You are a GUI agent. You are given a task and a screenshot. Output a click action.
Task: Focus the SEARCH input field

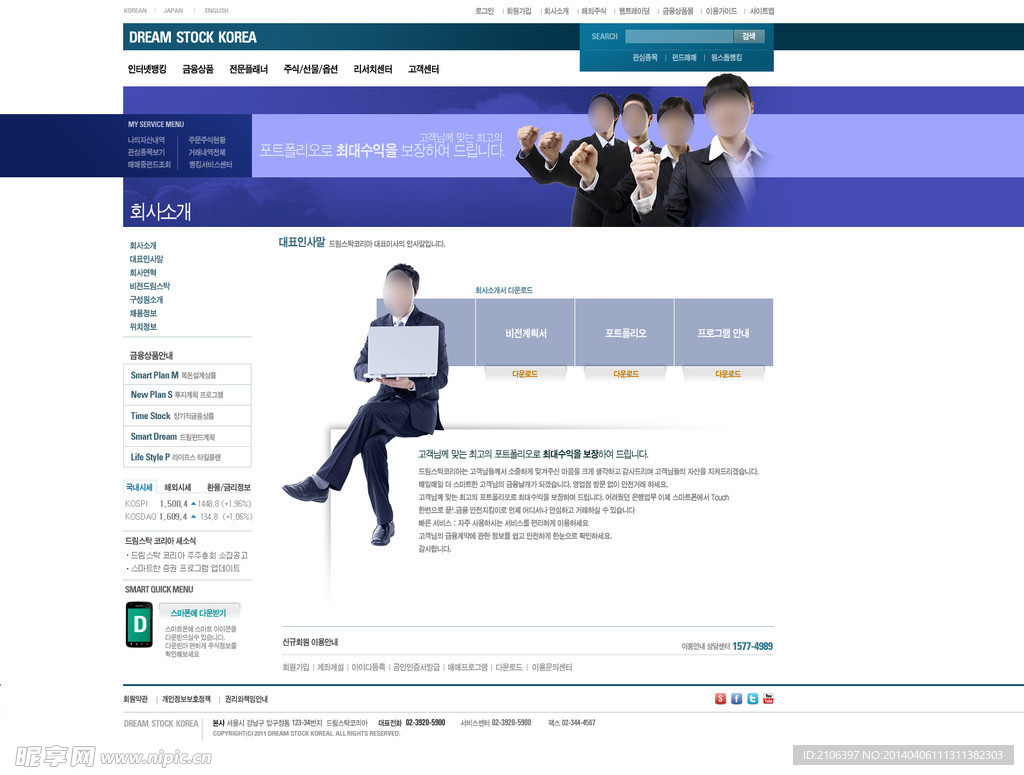point(679,37)
